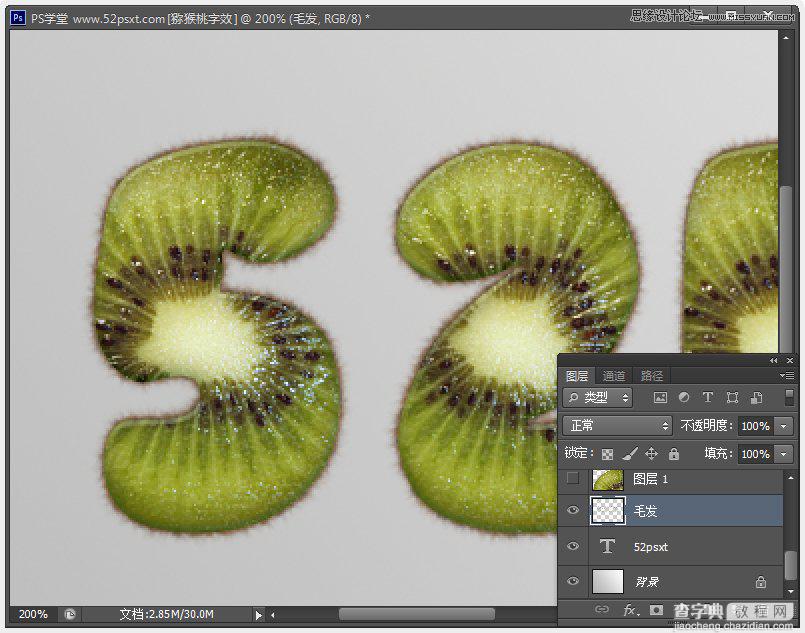Switch to the 图层 tab
The width and height of the screenshot is (805, 633).
point(577,376)
